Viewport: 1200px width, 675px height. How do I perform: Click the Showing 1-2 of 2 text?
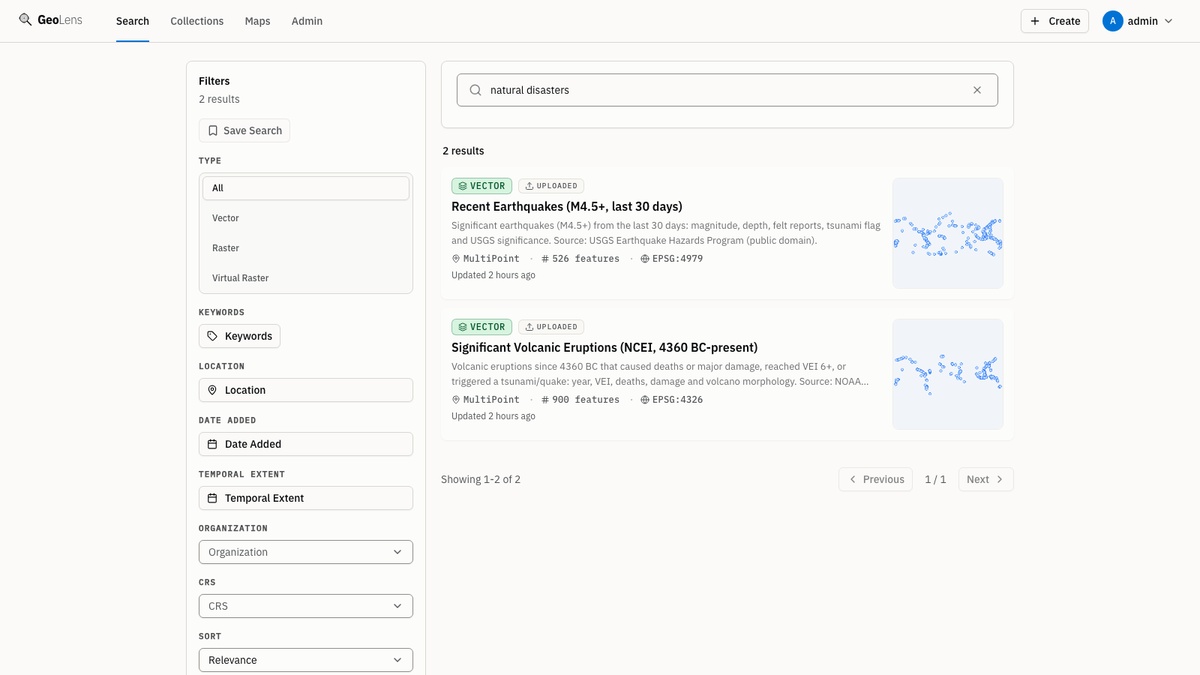pos(481,480)
